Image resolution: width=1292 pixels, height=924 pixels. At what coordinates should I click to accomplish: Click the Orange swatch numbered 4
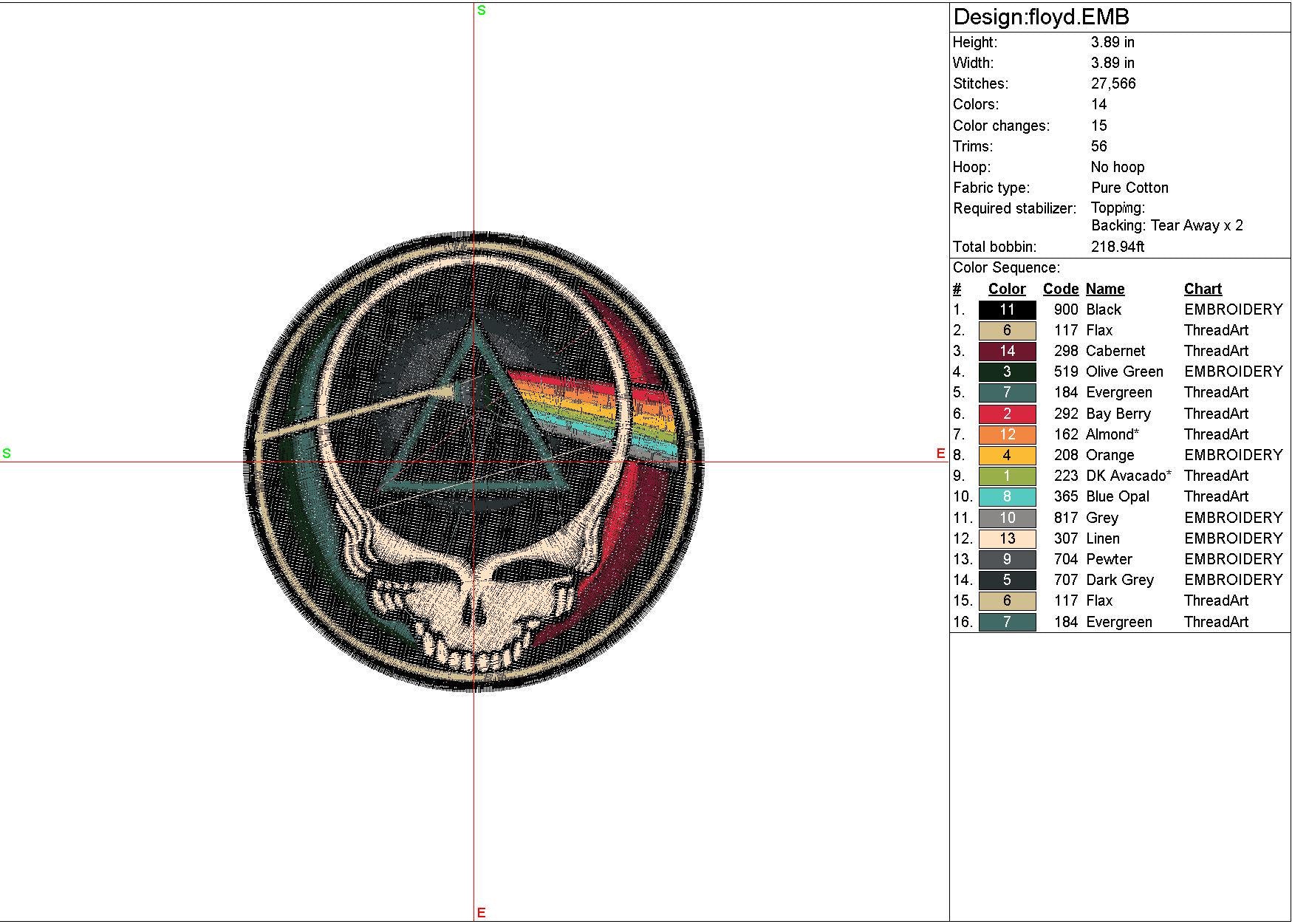(x=1007, y=455)
